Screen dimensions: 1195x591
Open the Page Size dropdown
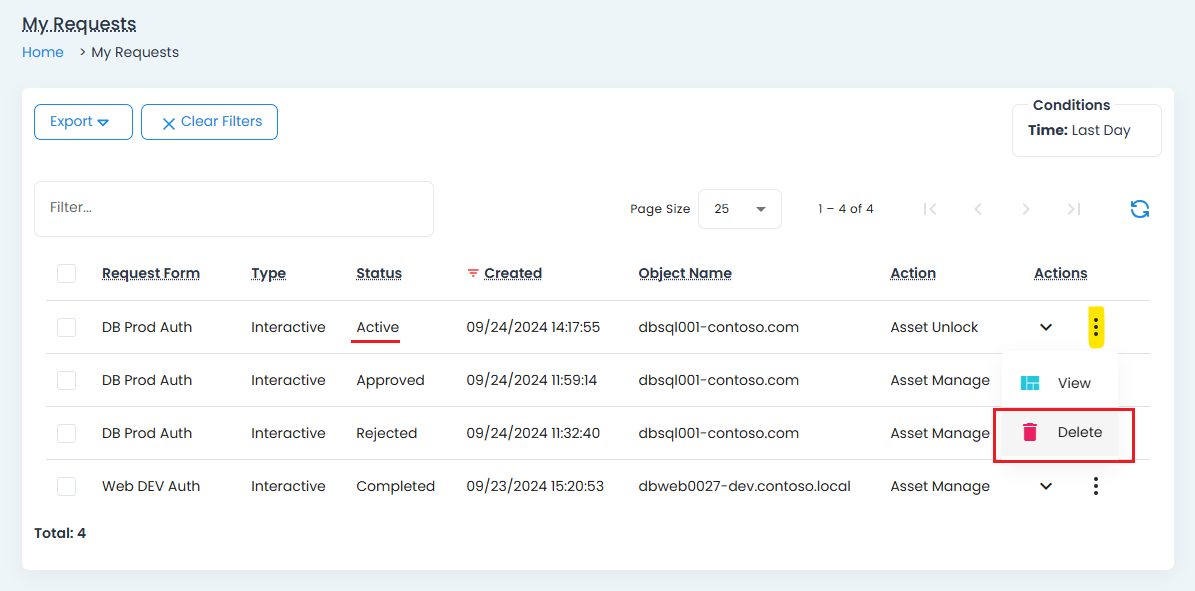point(739,209)
